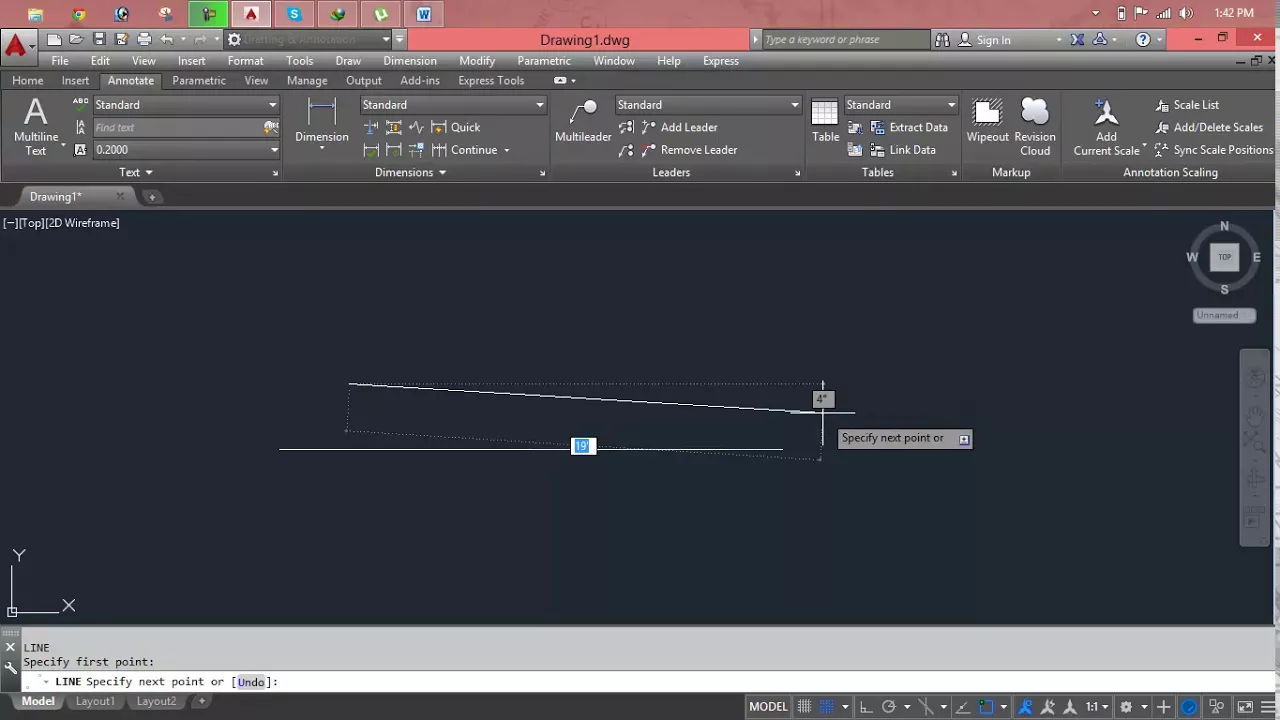Toggle Snap mode in status bar
The image size is (1280, 720).
826,706
